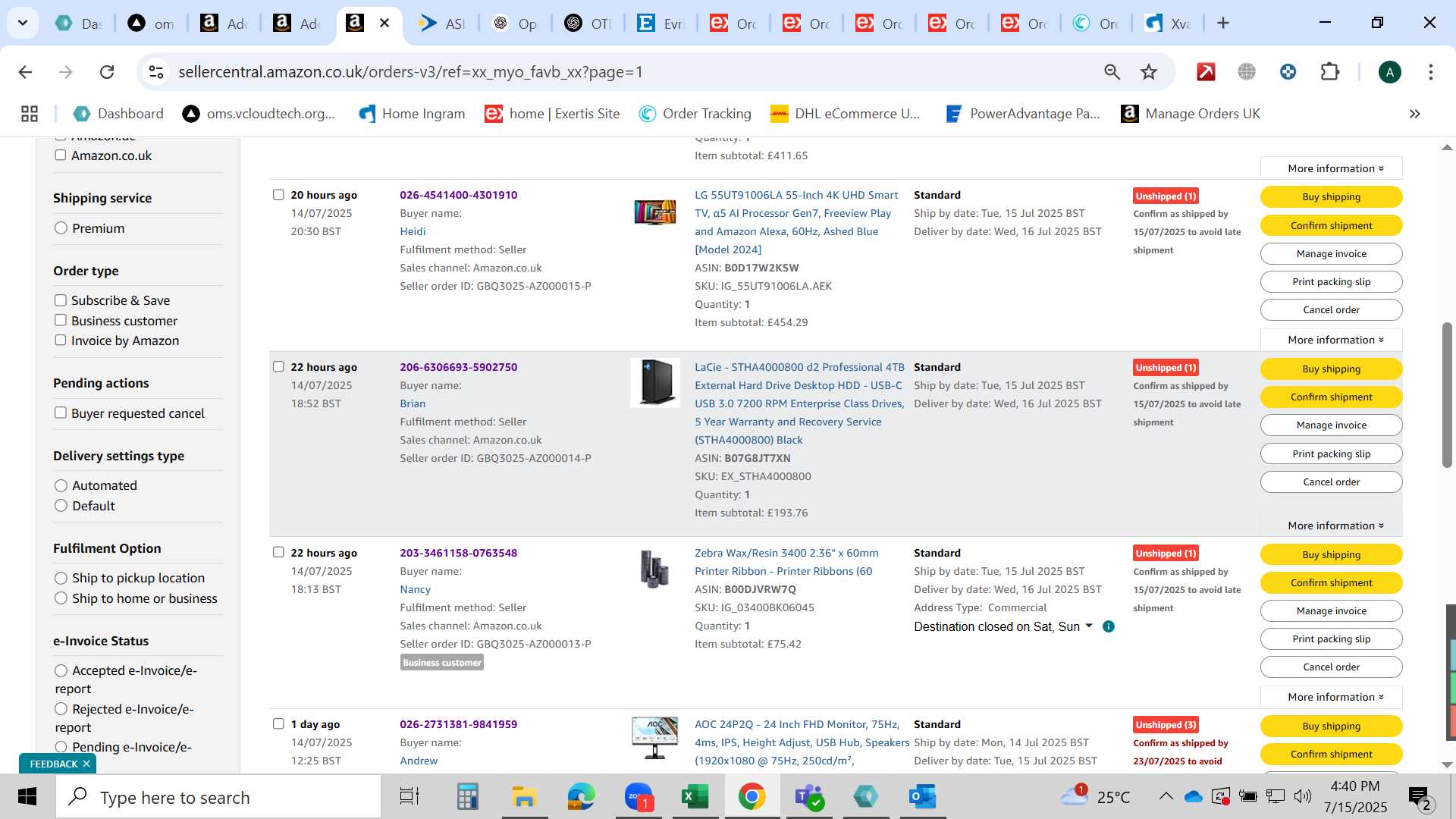The height and width of the screenshot is (819, 1456).
Task: Open Microsoft Teams from taskbar
Action: 809,797
